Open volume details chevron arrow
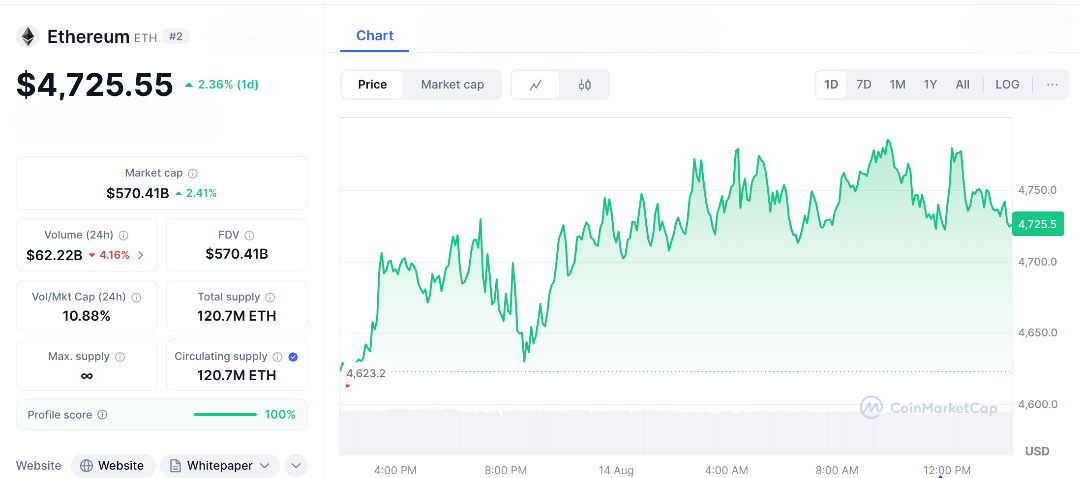 (x=141, y=255)
